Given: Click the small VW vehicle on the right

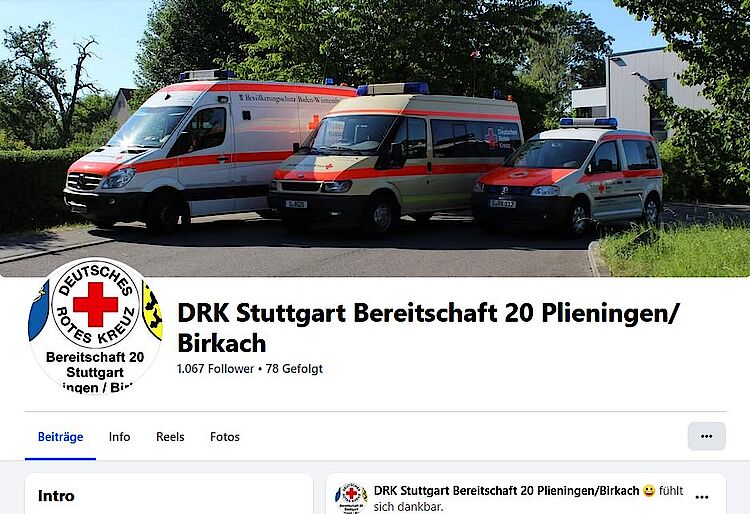Looking at the screenshot, I should click(x=568, y=176).
